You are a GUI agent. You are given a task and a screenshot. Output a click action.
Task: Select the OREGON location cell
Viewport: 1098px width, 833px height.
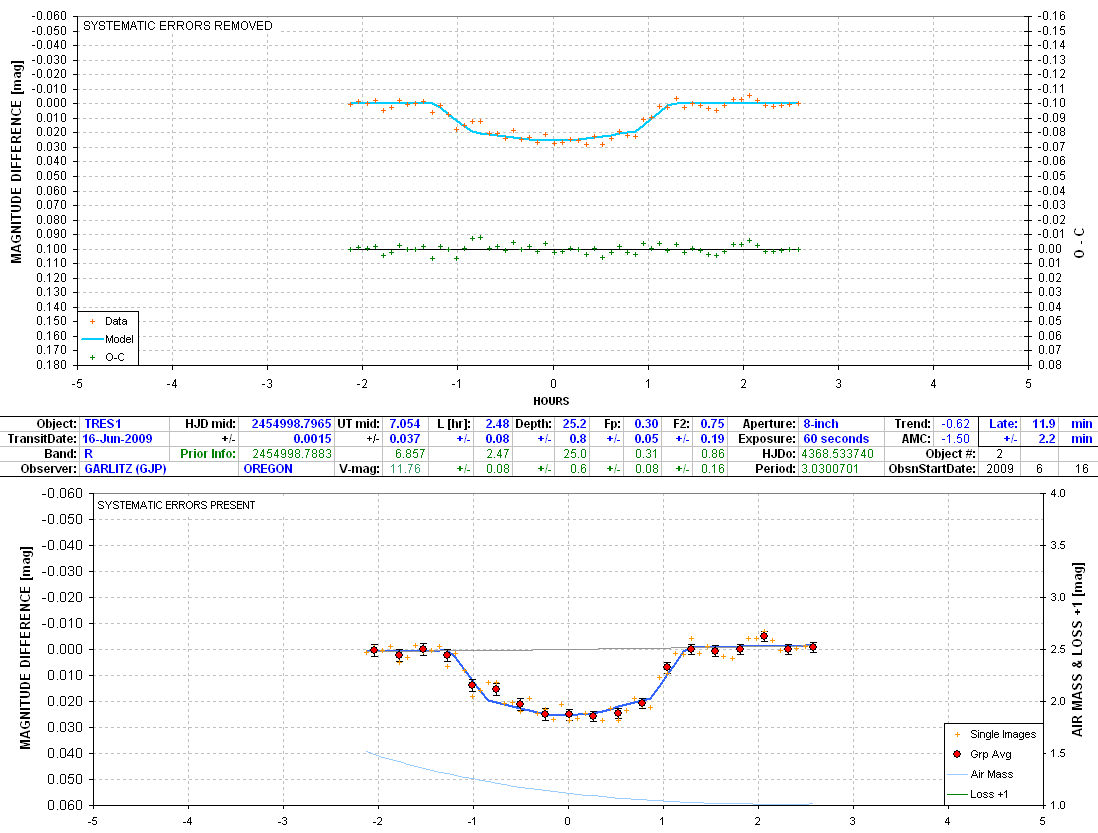click(270, 468)
